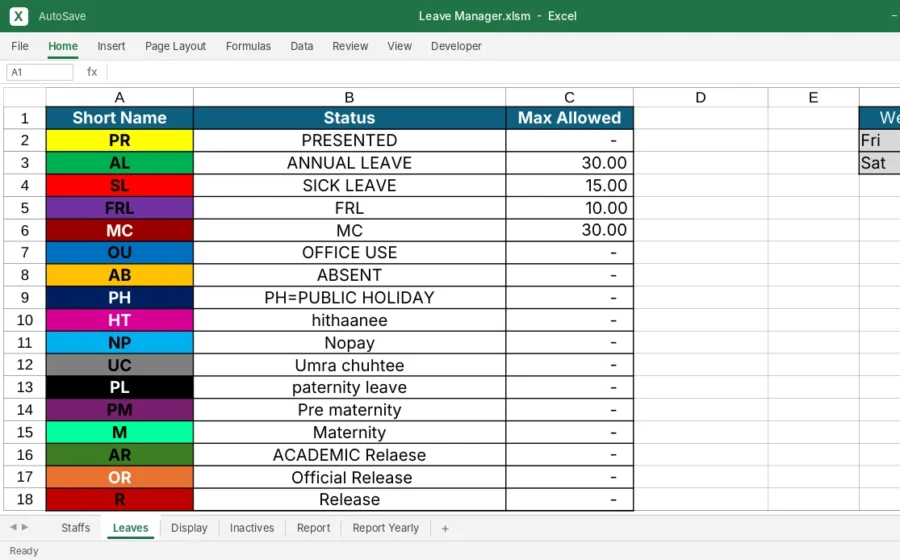Click into the formula bar field
The width and height of the screenshot is (900, 560).
(502, 72)
